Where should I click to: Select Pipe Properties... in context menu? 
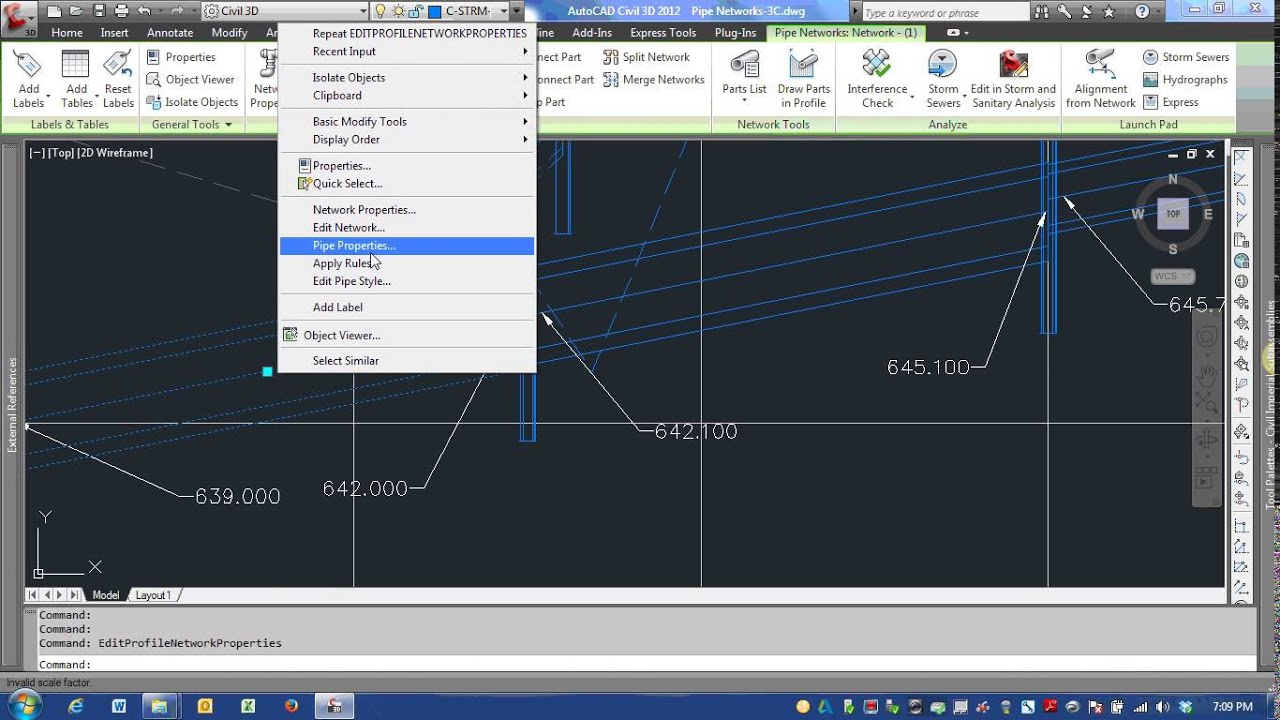point(407,246)
